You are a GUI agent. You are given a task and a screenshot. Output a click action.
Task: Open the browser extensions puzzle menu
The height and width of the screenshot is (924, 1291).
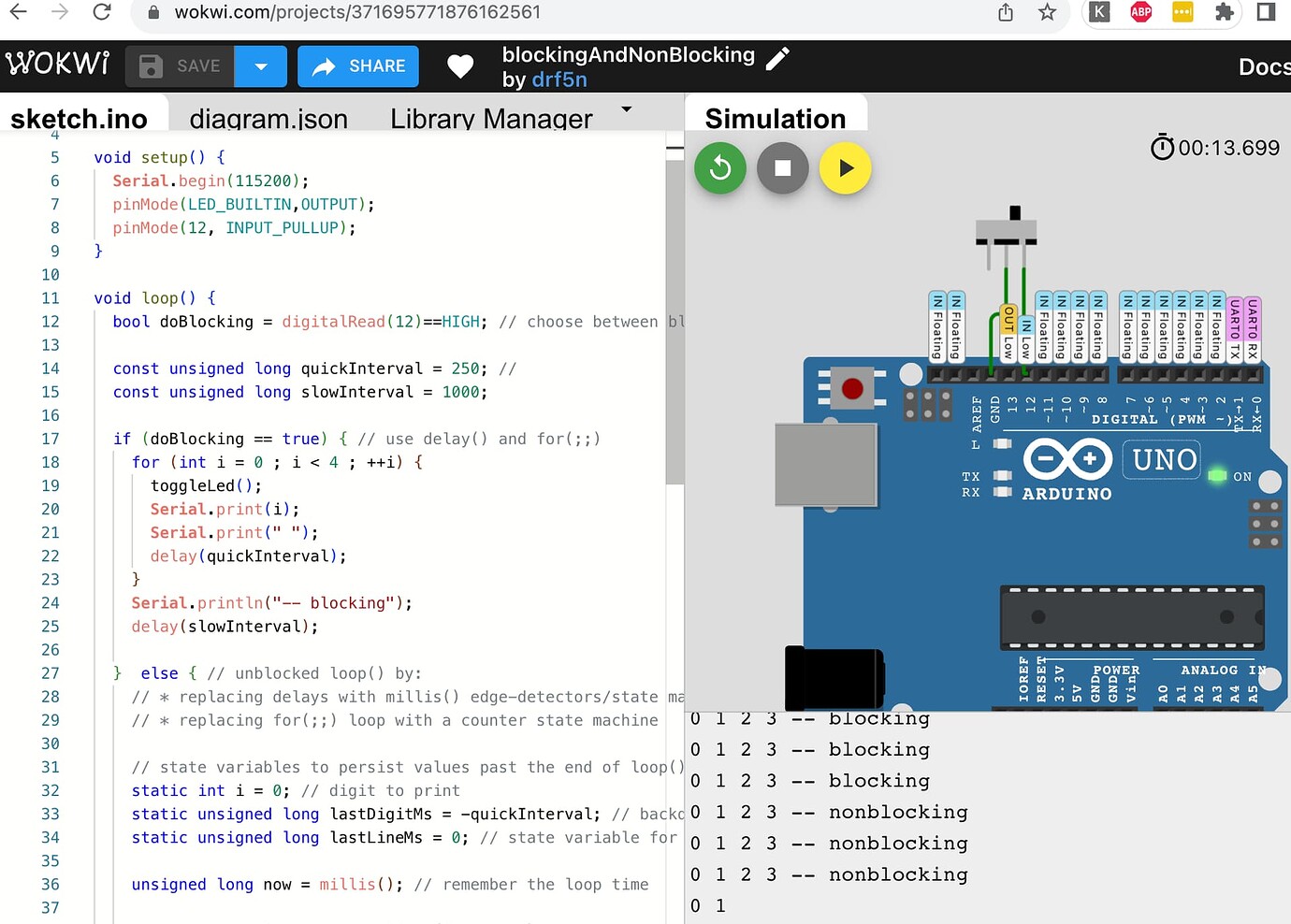(1225, 13)
